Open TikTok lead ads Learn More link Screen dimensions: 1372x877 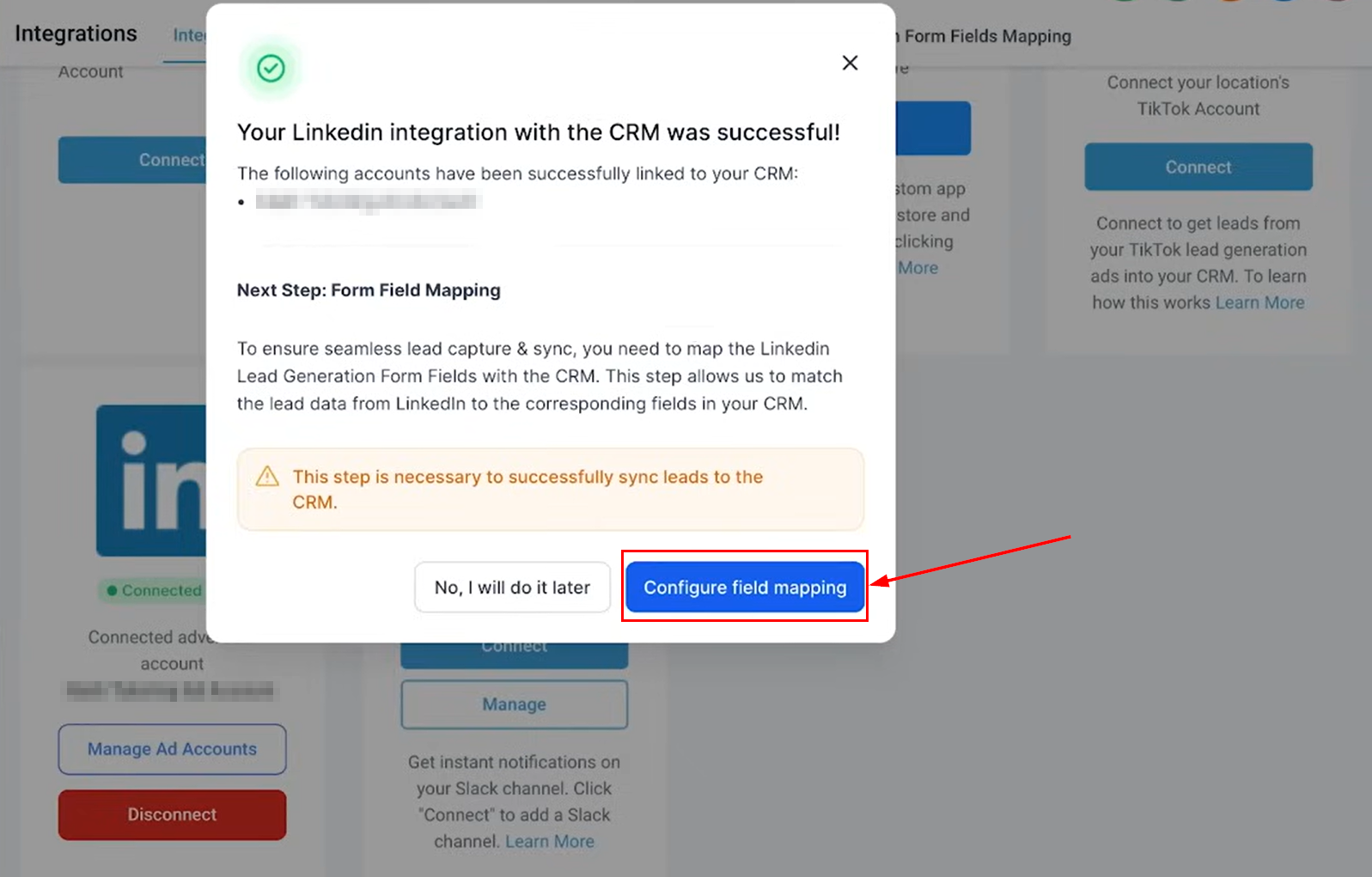pyautogui.click(x=1259, y=303)
